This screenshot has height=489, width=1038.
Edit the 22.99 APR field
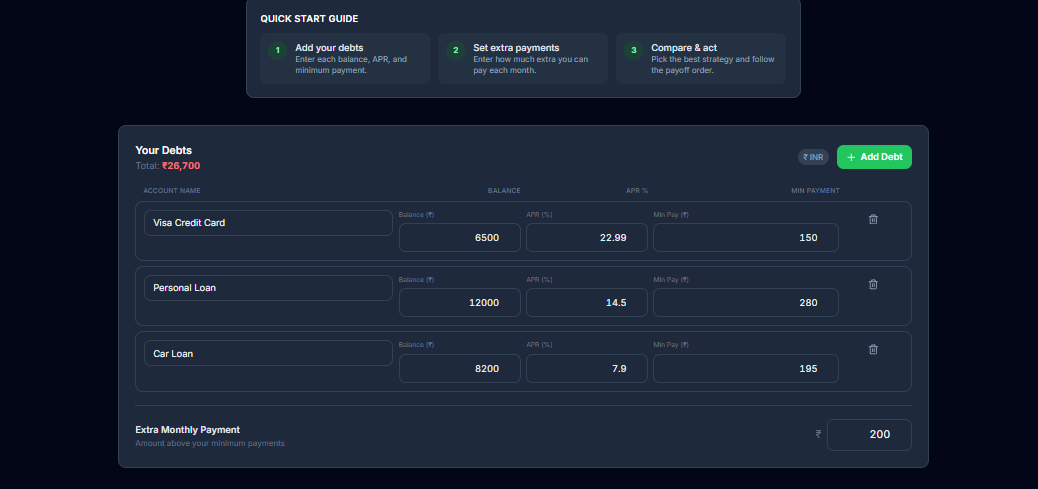click(x=586, y=238)
